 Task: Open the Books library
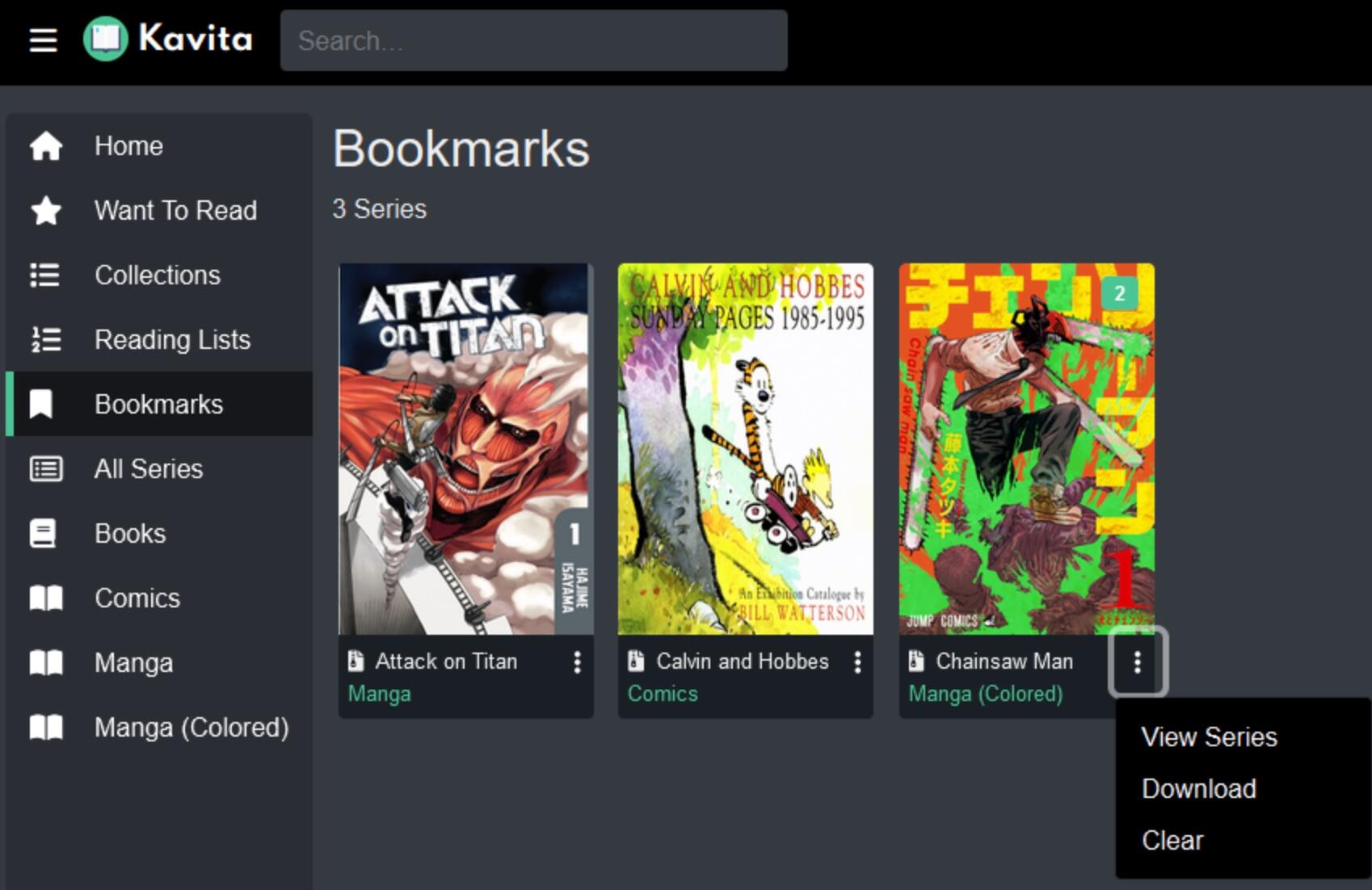pyautogui.click(x=159, y=534)
